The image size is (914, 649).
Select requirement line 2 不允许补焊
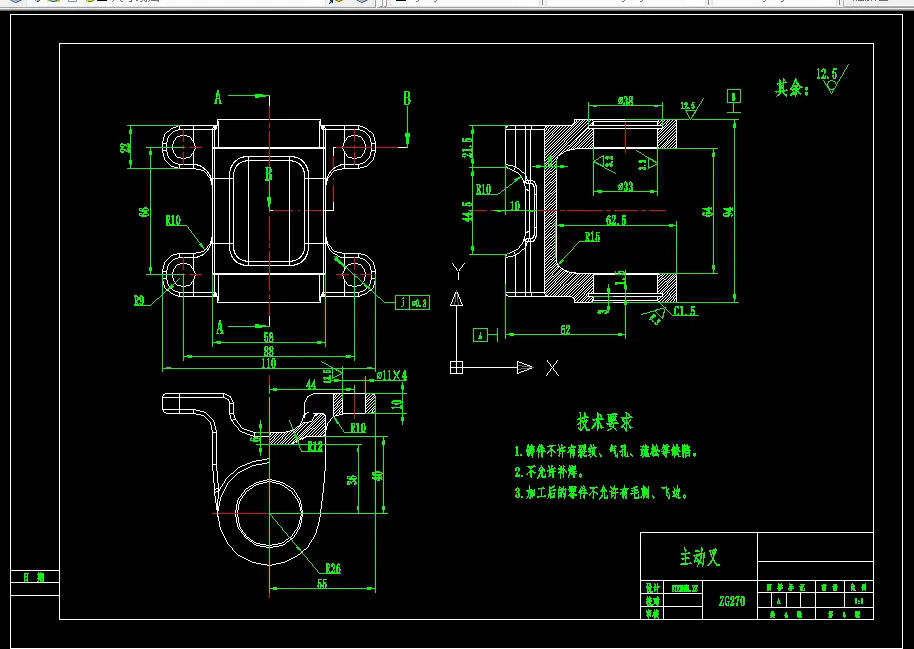click(x=549, y=472)
